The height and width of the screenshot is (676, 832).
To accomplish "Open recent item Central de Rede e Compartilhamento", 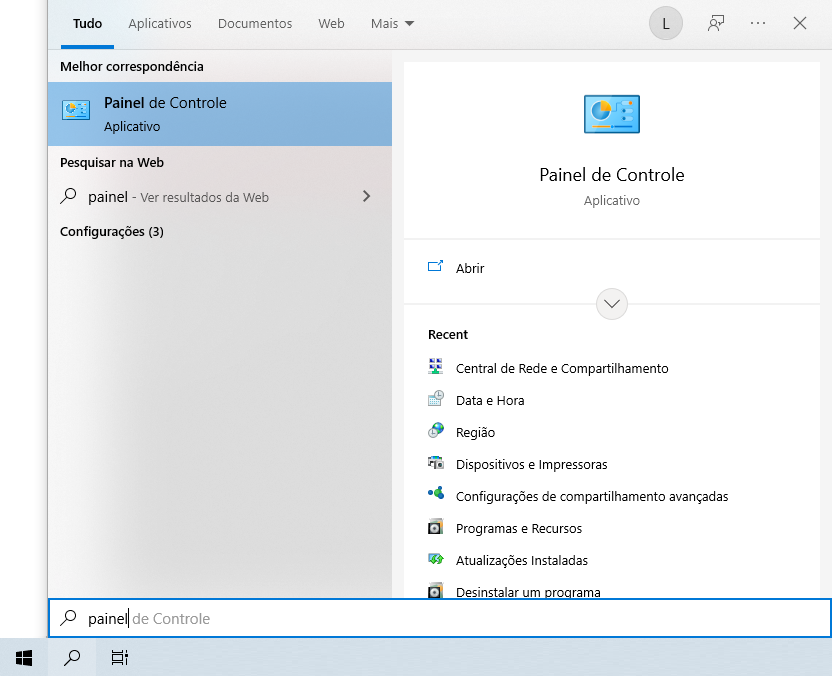I will tap(561, 368).
